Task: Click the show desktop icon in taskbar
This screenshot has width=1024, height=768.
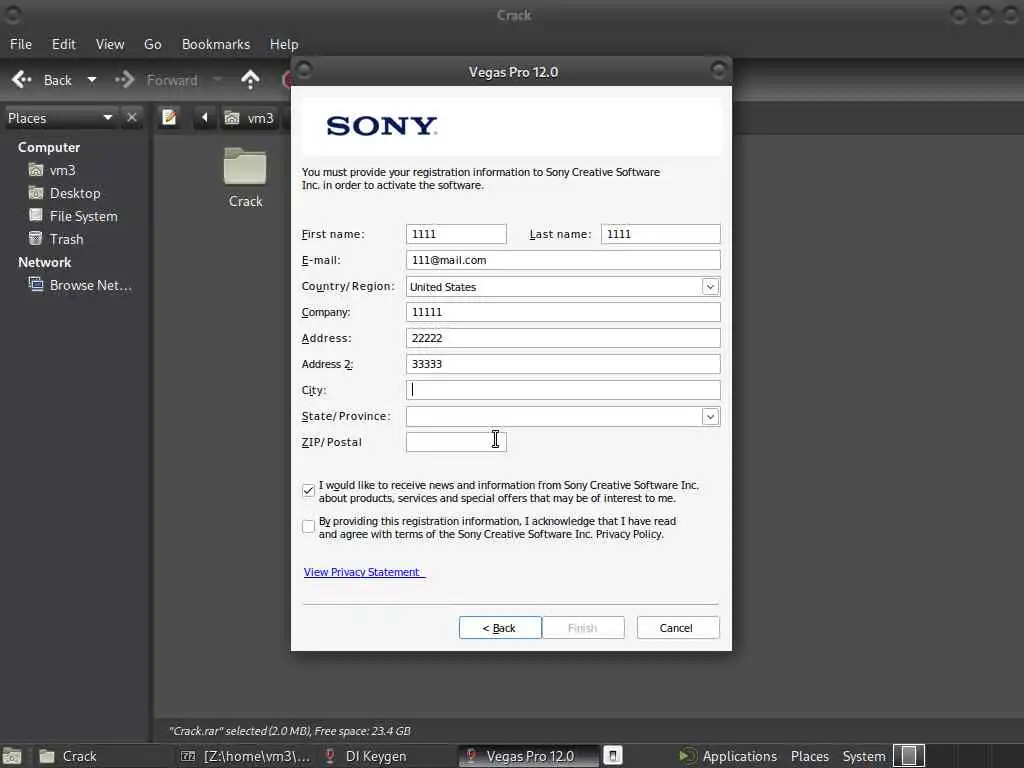Action: (x=12, y=756)
